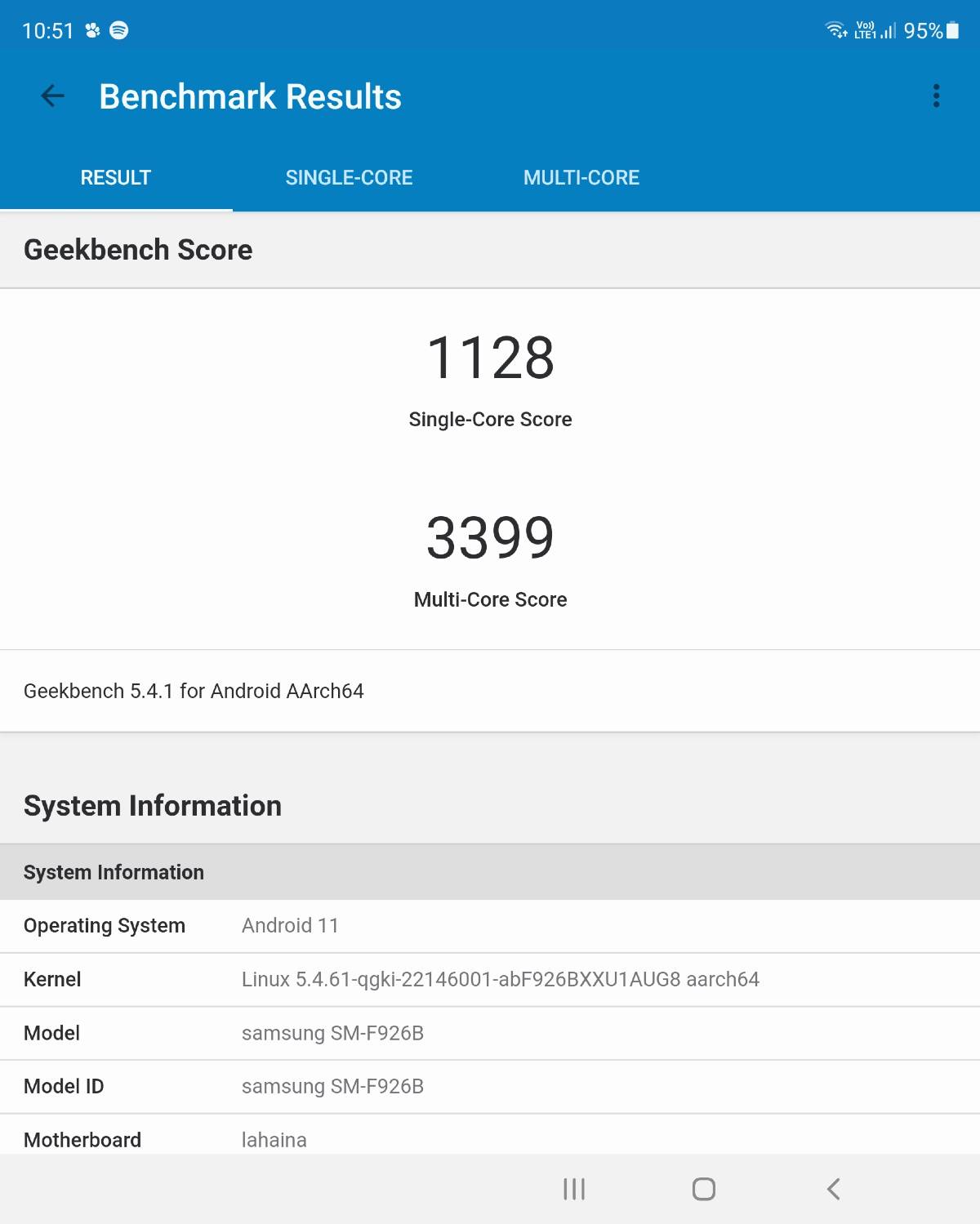Tap the Model ID row value
This screenshot has width=980, height=1224.
point(332,1086)
